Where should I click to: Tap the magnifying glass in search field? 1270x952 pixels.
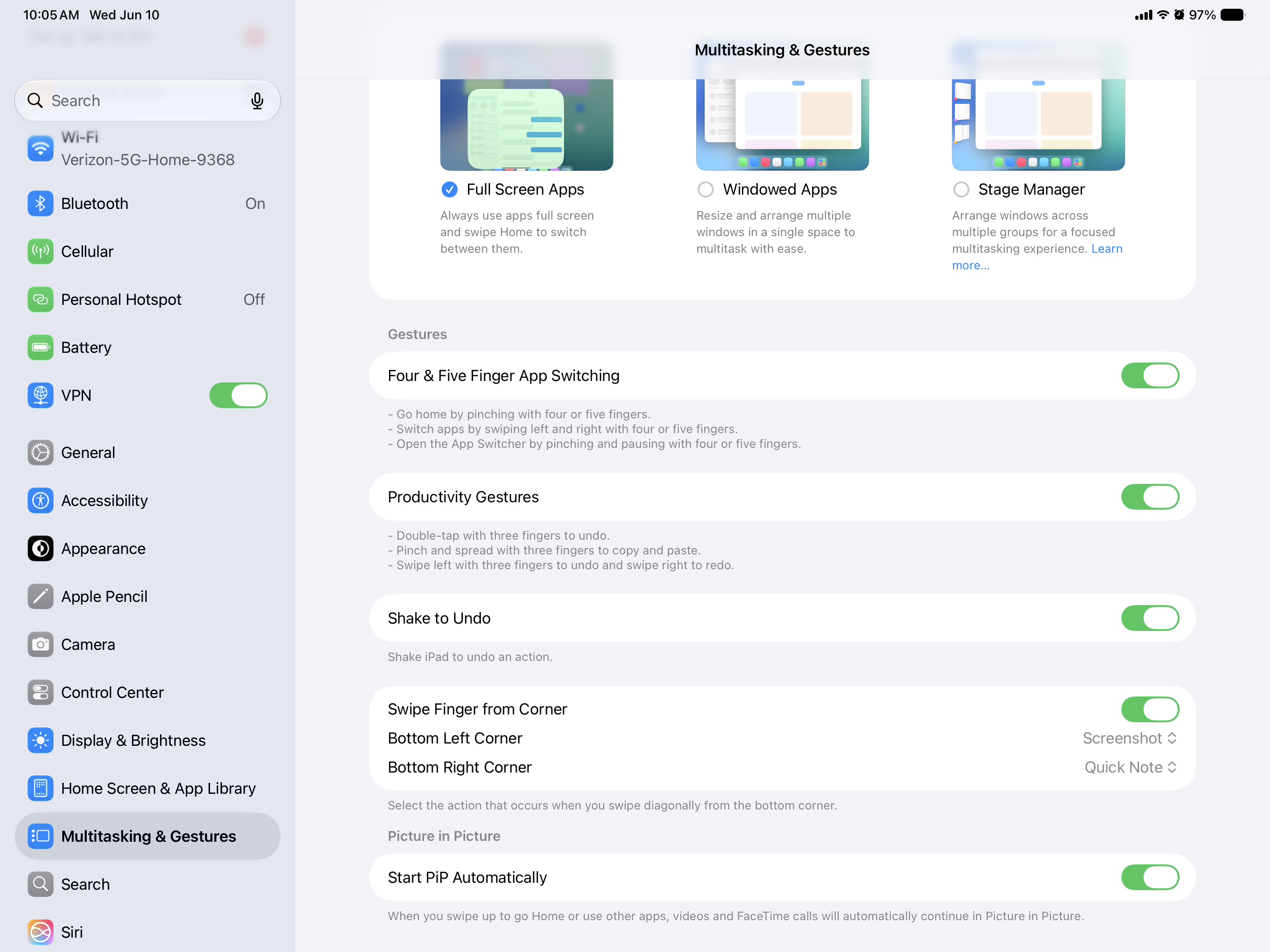tap(35, 101)
